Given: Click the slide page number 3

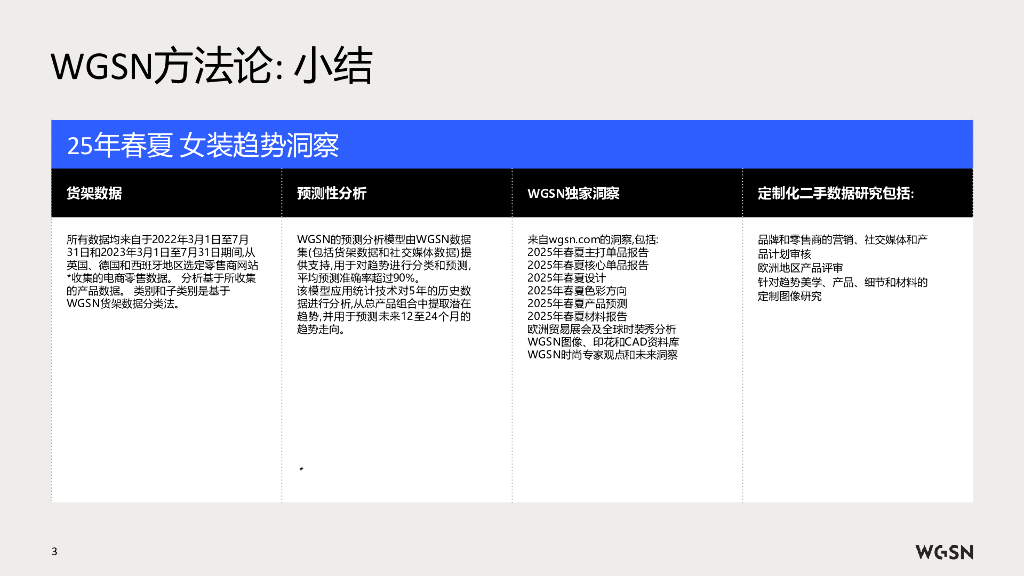Looking at the screenshot, I should coord(55,552).
